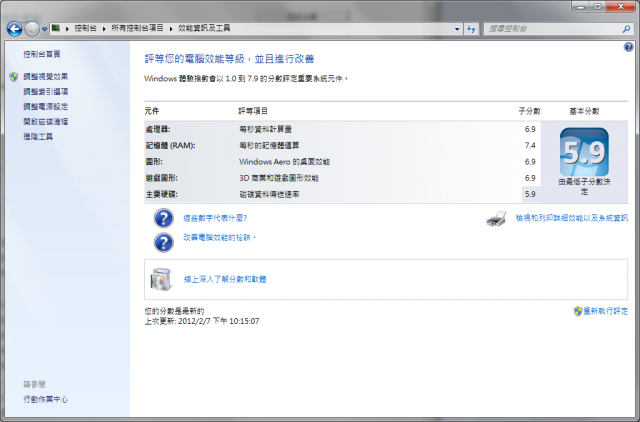Open 調整索引選項 sidebar link
The height and width of the screenshot is (422, 640).
45,91
